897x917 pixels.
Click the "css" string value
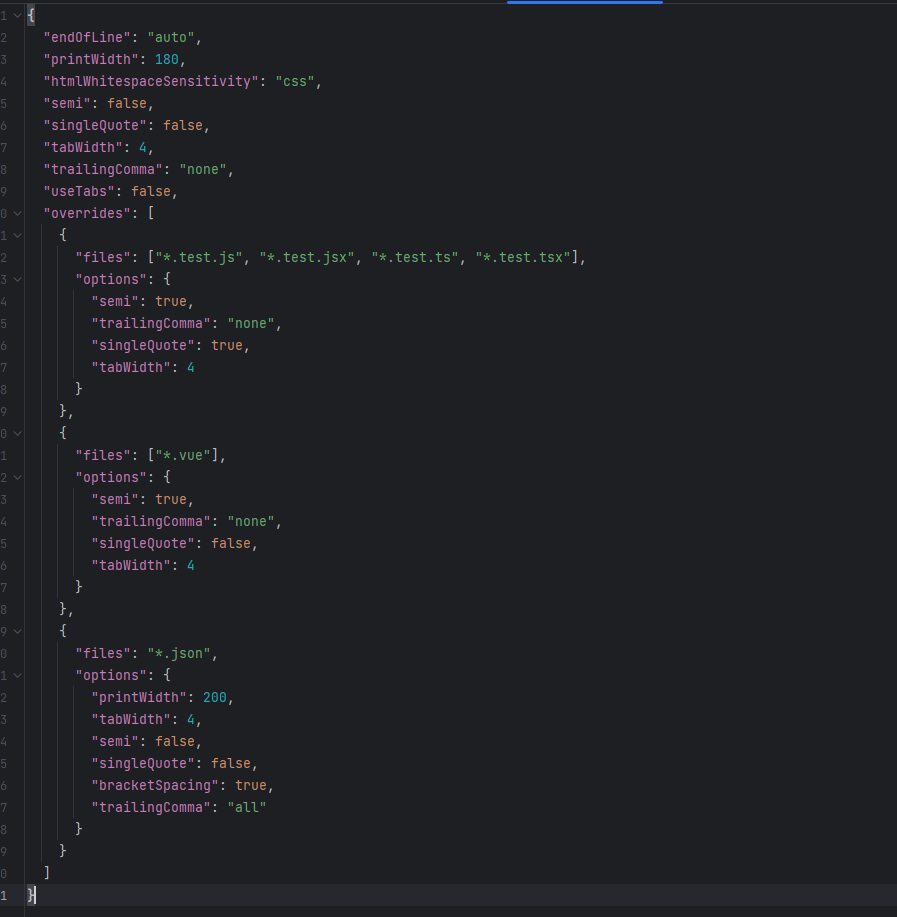pyautogui.click(x=295, y=81)
